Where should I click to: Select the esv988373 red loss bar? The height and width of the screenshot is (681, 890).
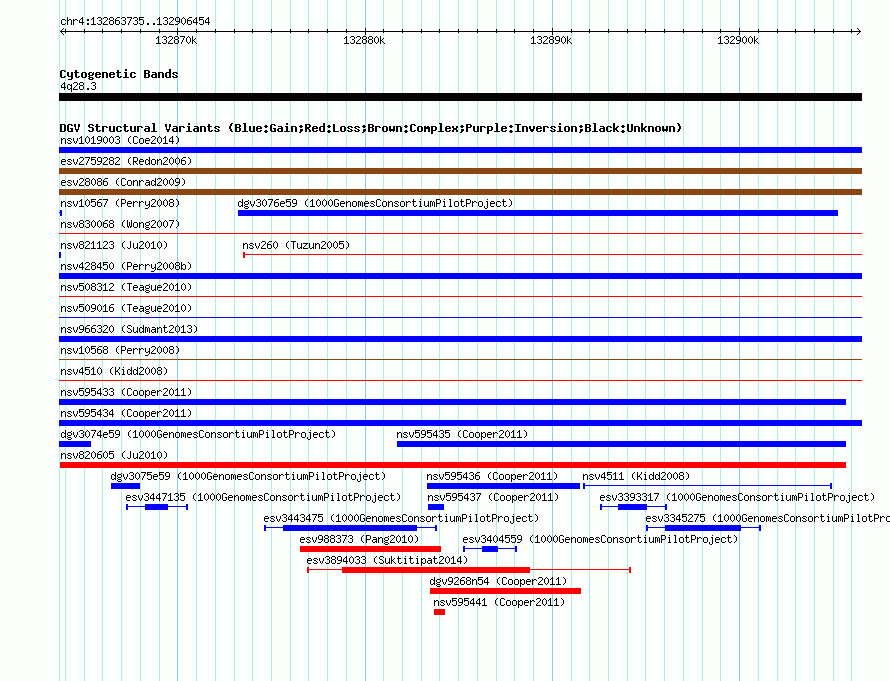[371, 549]
